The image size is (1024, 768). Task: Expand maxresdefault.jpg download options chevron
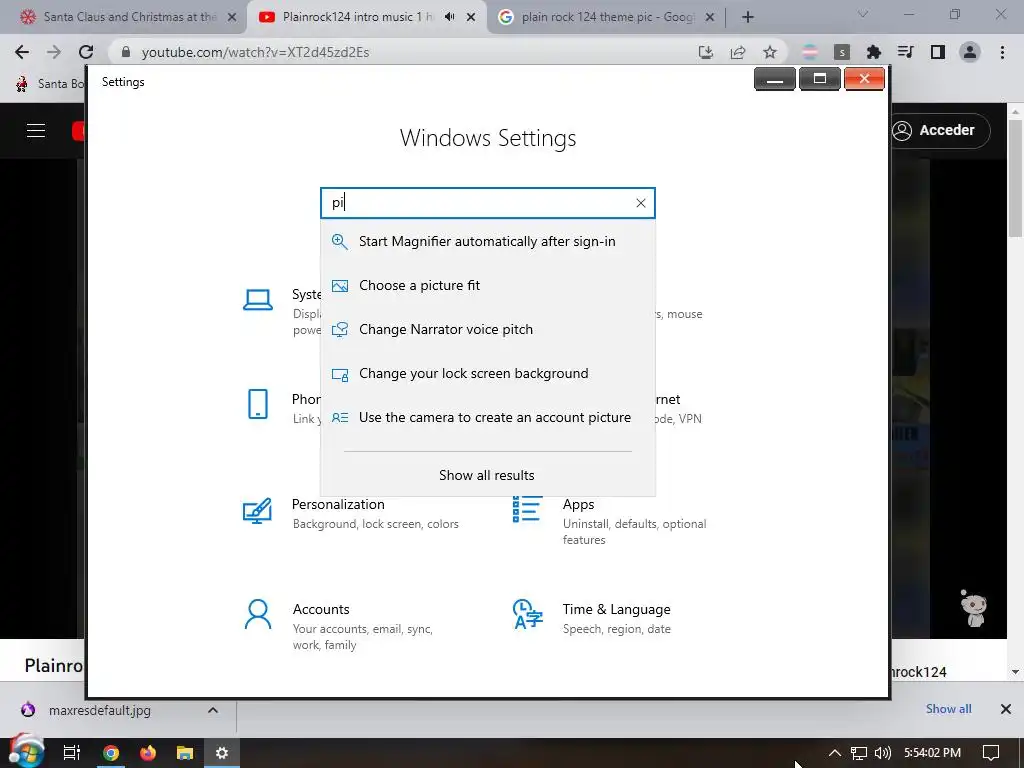tap(213, 710)
